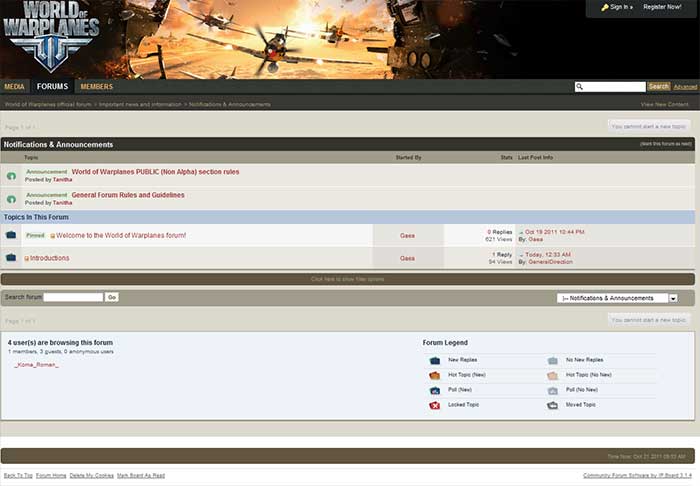Viewport: 700px width, 486px height.
Task: Click the last-post arrow icon beside Oct 19 2011
Action: pos(521,232)
